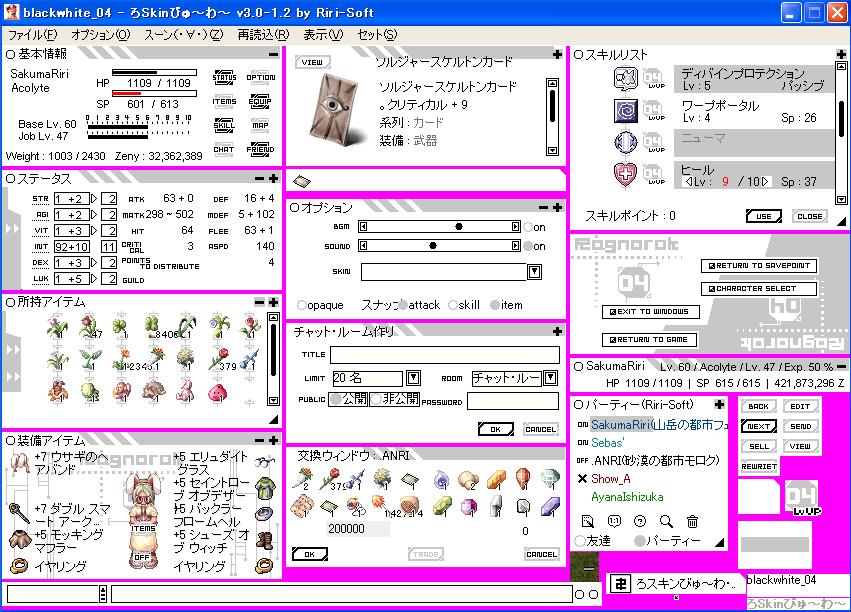Click the chat room PASSWORD input field

point(513,401)
